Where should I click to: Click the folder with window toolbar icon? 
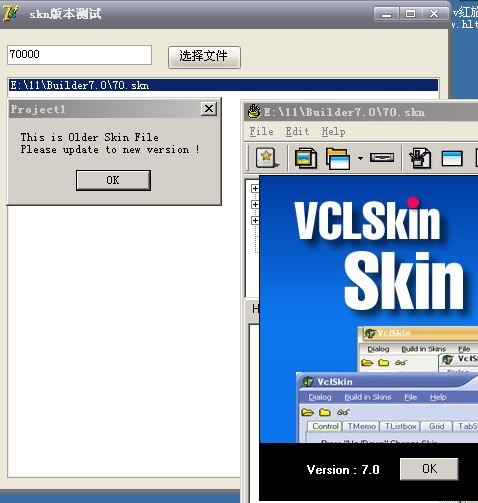pyautogui.click(x=338, y=158)
